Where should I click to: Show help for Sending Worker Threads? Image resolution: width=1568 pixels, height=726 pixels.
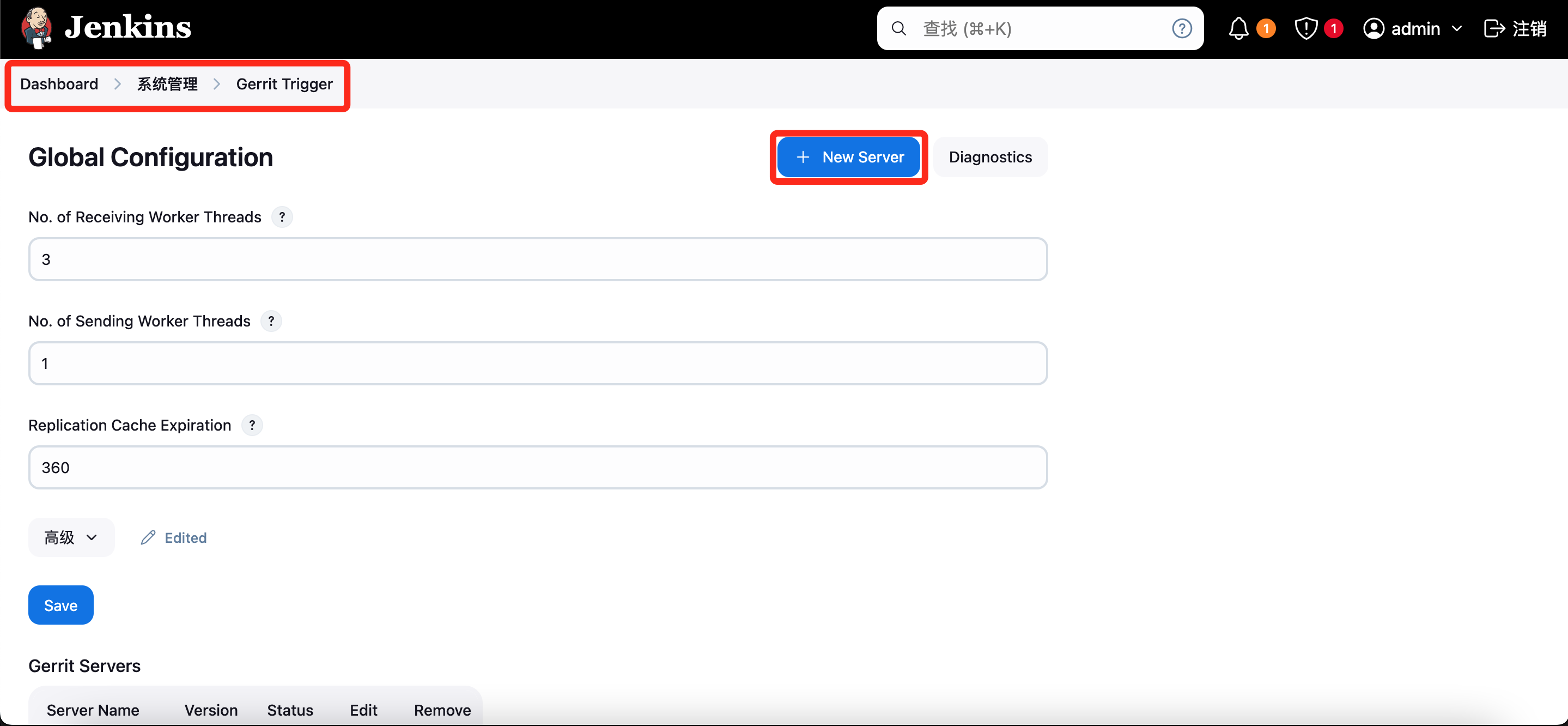click(271, 322)
